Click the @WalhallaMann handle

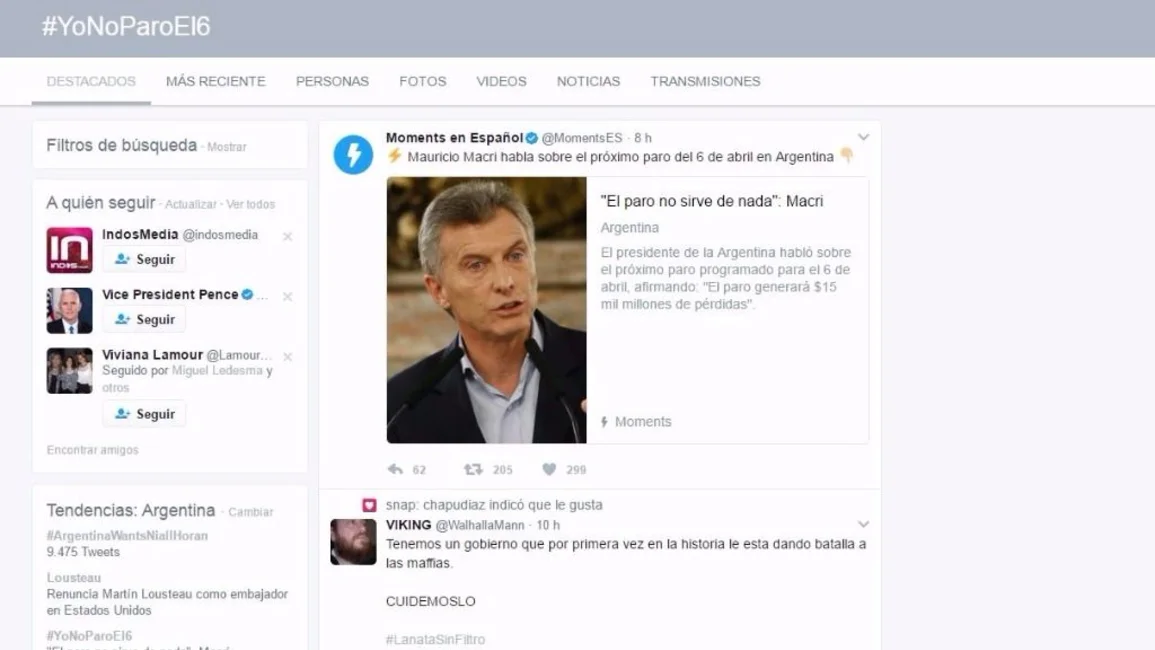(x=480, y=525)
